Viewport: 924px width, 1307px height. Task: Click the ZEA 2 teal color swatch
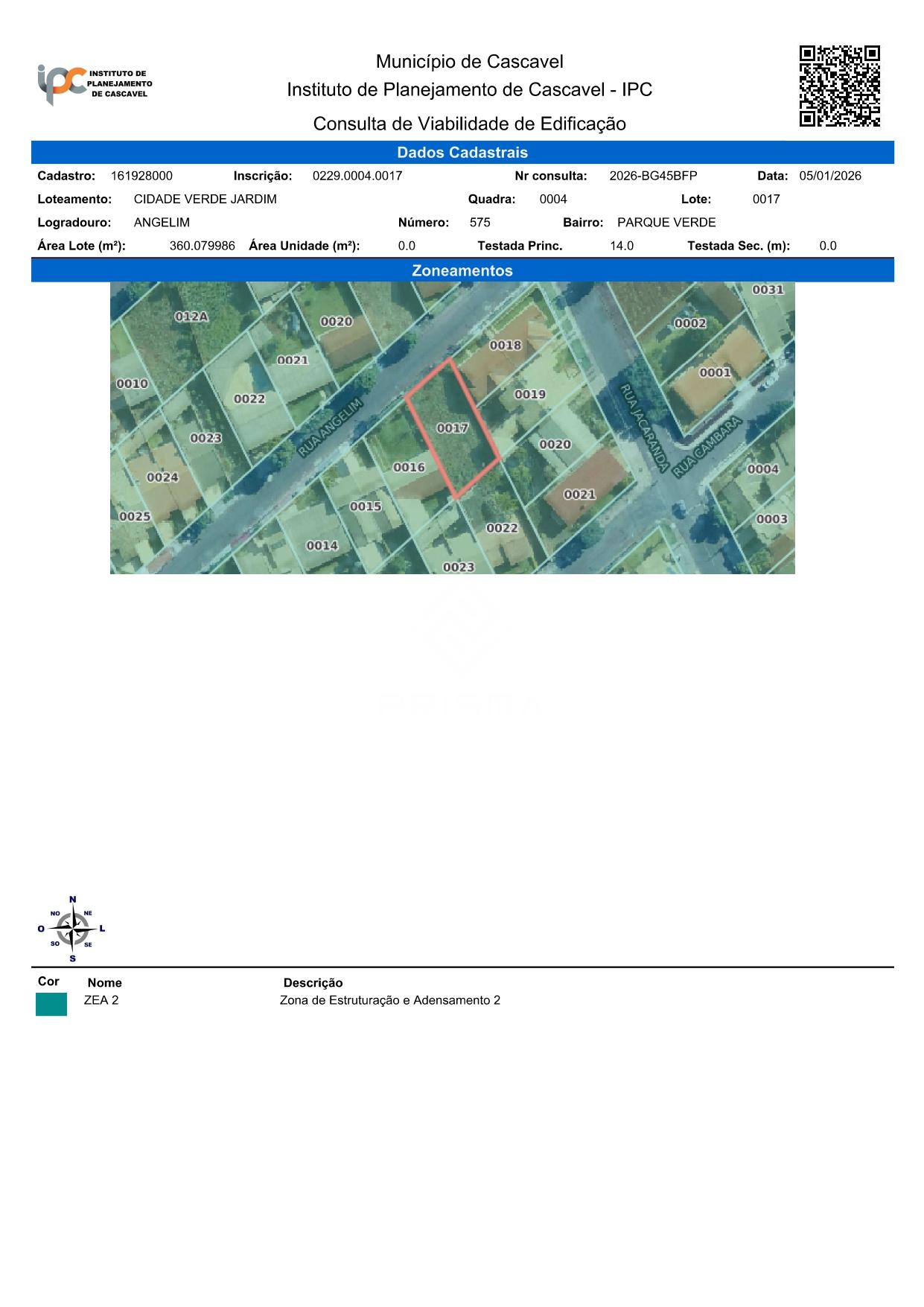(x=51, y=1004)
